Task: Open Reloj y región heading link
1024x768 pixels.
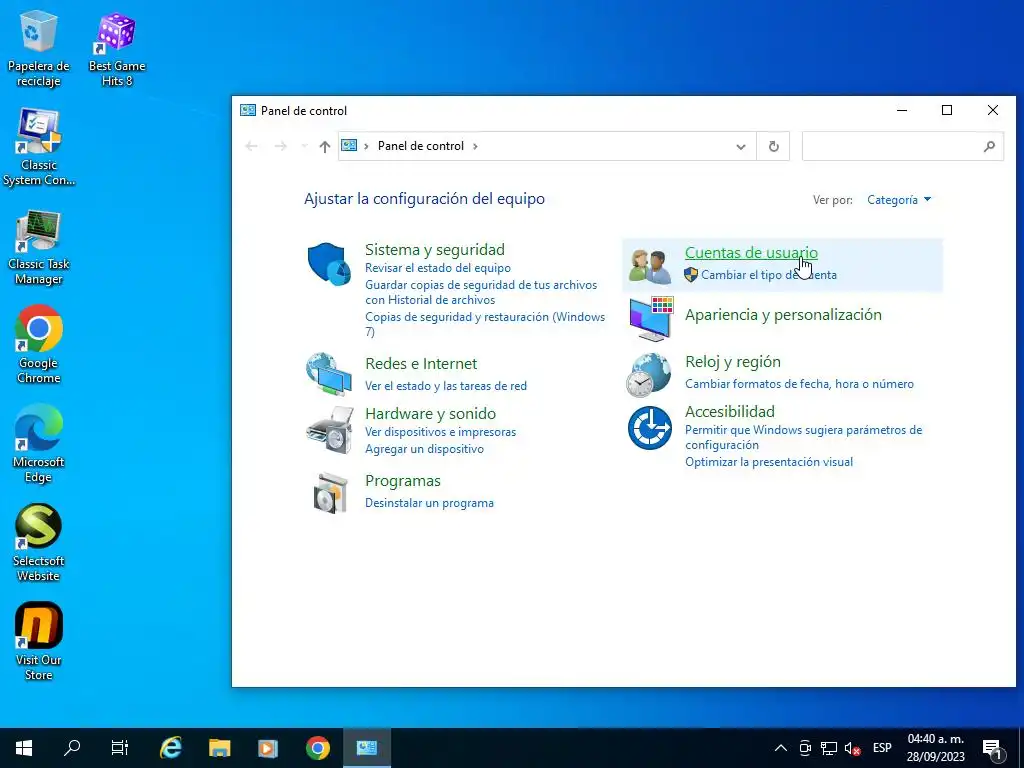Action: (x=733, y=362)
